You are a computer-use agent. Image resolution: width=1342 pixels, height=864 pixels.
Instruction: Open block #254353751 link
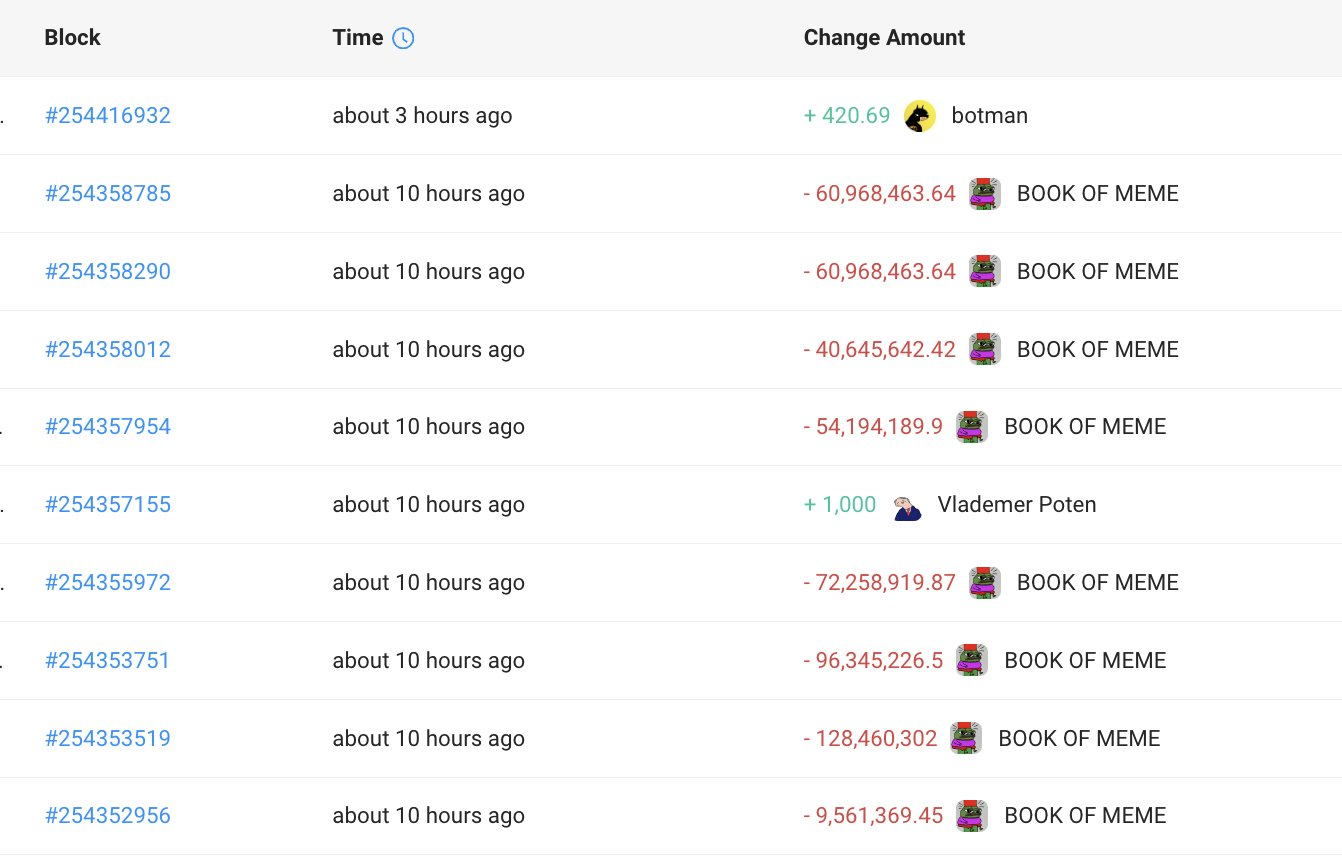pyautogui.click(x=108, y=661)
